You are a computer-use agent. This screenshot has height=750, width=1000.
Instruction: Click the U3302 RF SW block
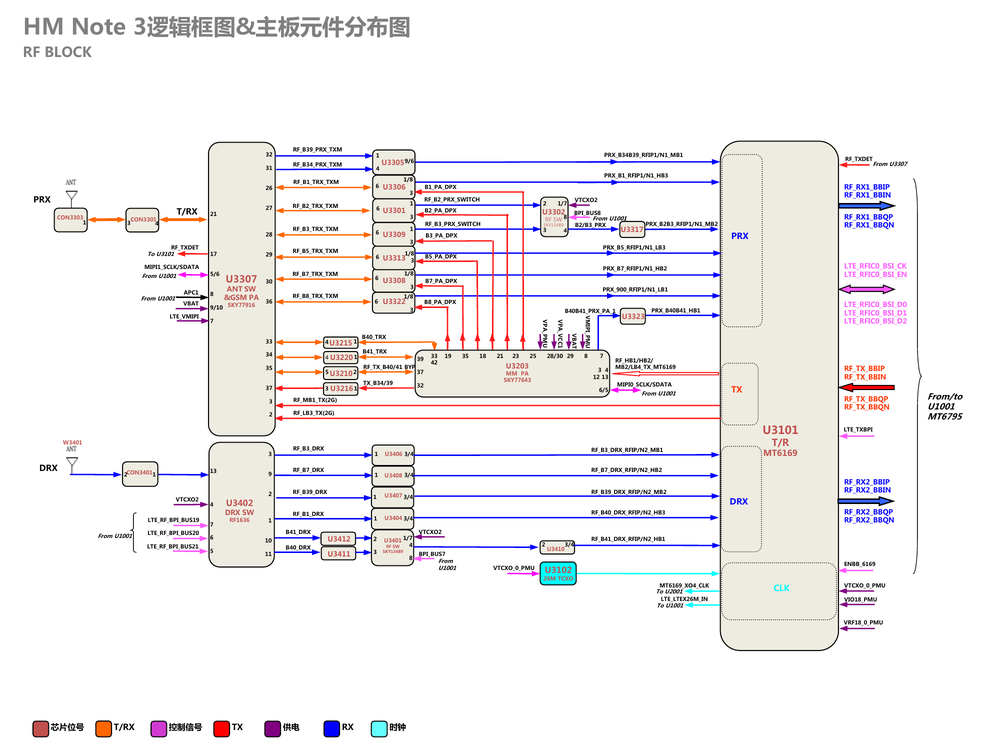click(554, 217)
